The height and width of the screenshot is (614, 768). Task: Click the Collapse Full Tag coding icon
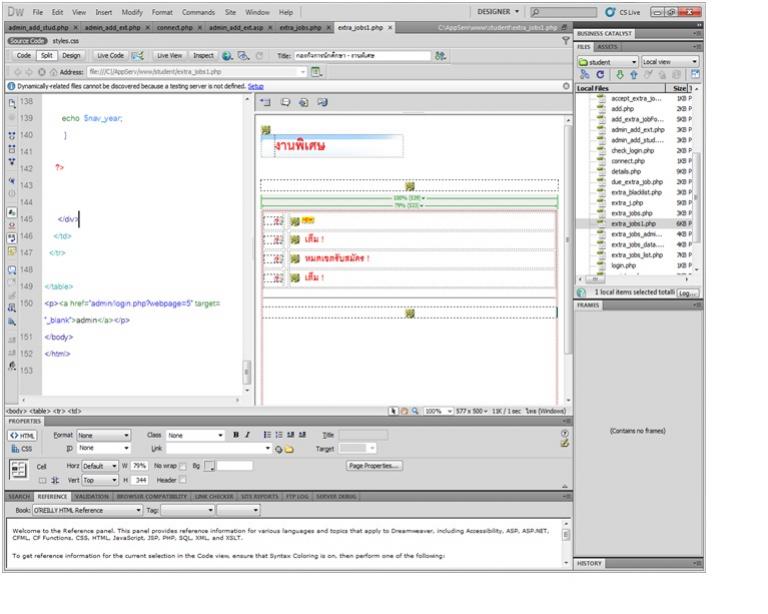pos(12,135)
